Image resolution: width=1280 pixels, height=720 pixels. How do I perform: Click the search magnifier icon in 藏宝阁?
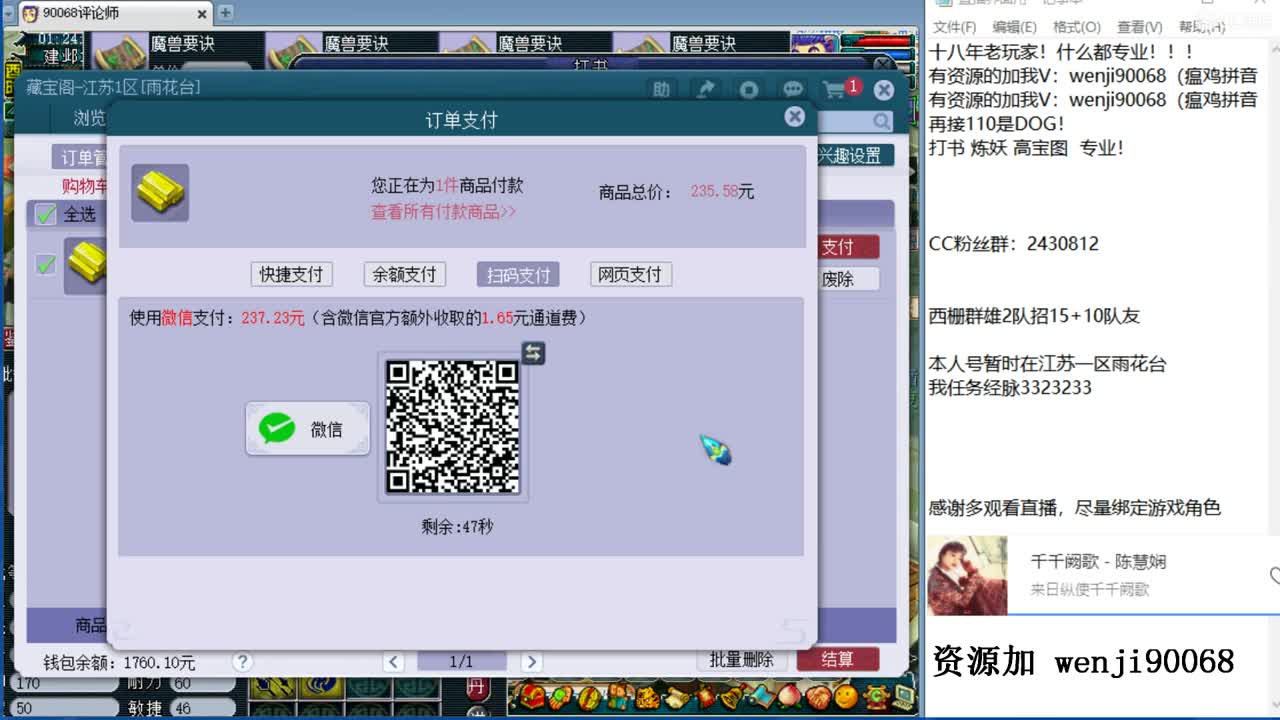882,121
